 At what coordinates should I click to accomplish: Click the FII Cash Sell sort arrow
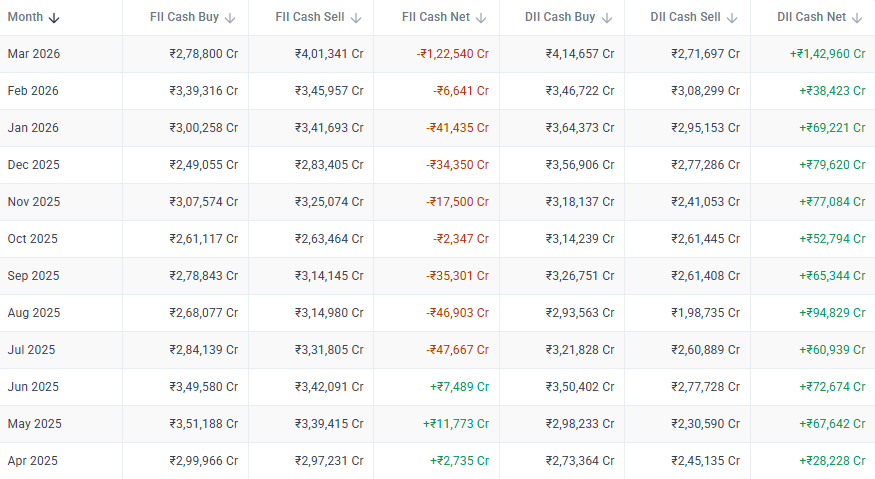(356, 18)
